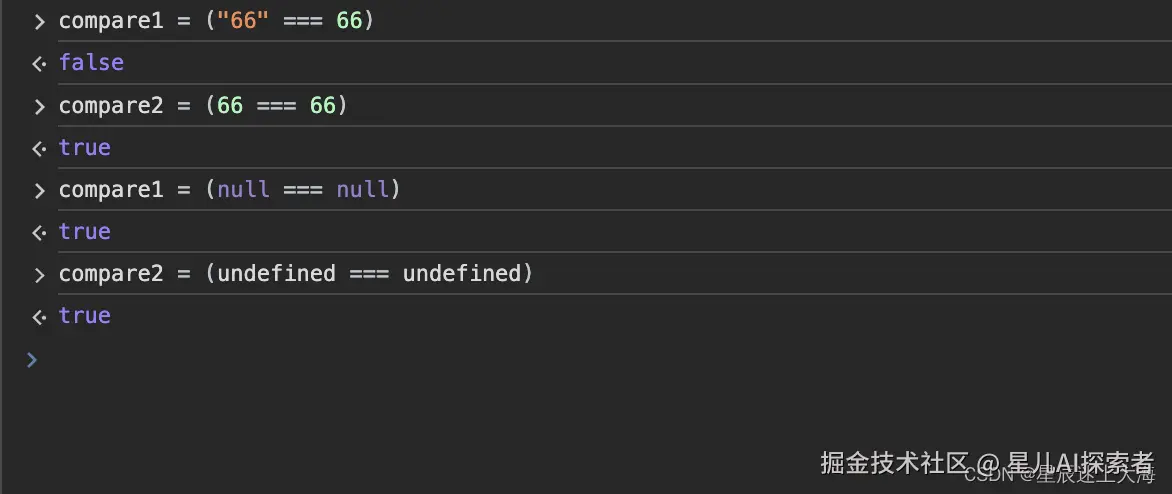Click the green 66 number in first line
This screenshot has width=1172, height=494.
[349, 21]
